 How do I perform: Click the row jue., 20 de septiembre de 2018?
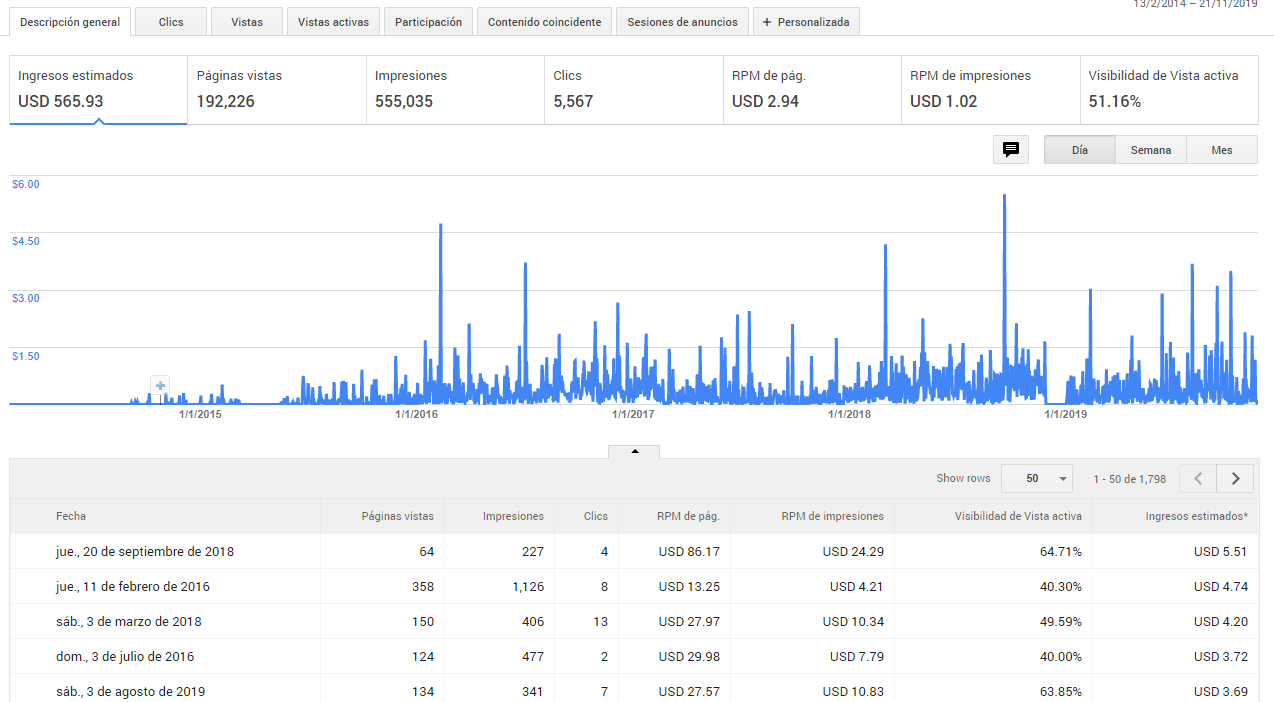634,551
